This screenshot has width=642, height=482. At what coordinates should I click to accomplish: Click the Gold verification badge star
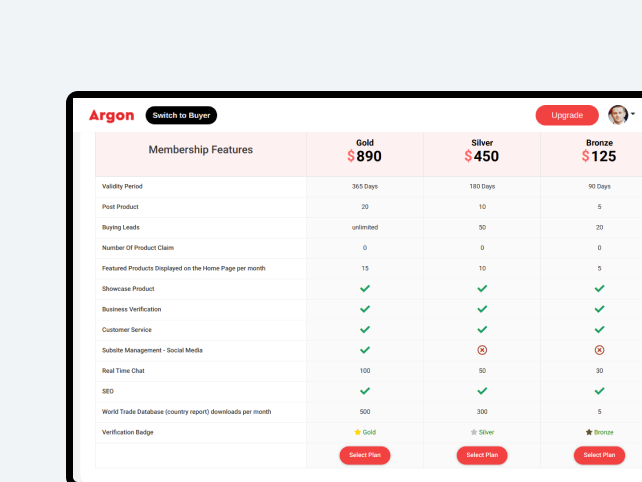tap(357, 432)
